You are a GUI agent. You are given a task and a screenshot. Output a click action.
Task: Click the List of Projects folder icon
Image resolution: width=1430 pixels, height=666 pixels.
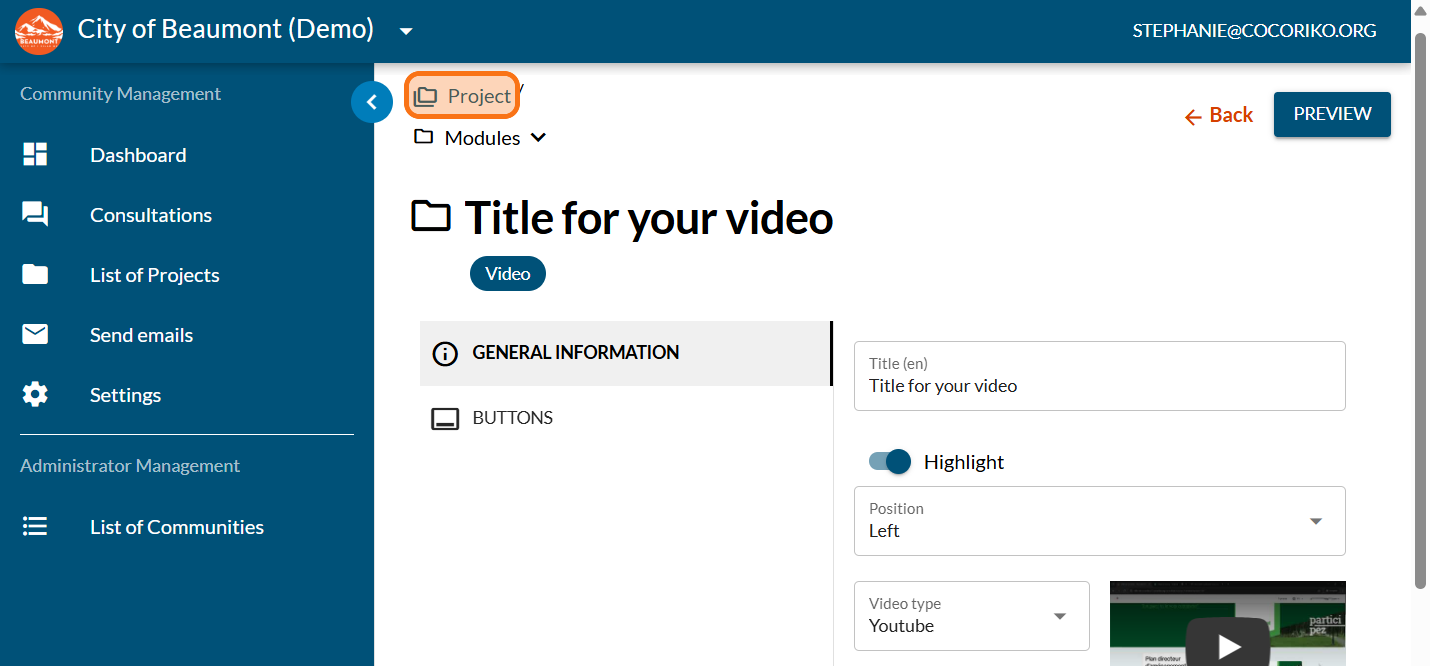[x=35, y=275]
